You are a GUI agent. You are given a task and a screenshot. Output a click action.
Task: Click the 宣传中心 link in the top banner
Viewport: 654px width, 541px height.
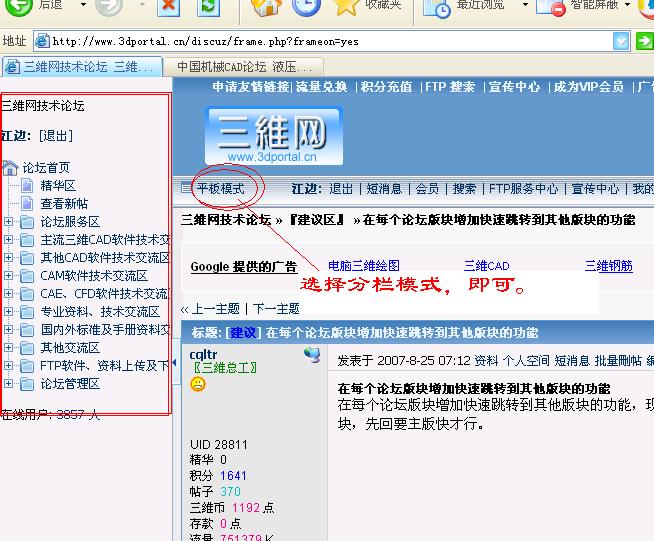point(514,87)
